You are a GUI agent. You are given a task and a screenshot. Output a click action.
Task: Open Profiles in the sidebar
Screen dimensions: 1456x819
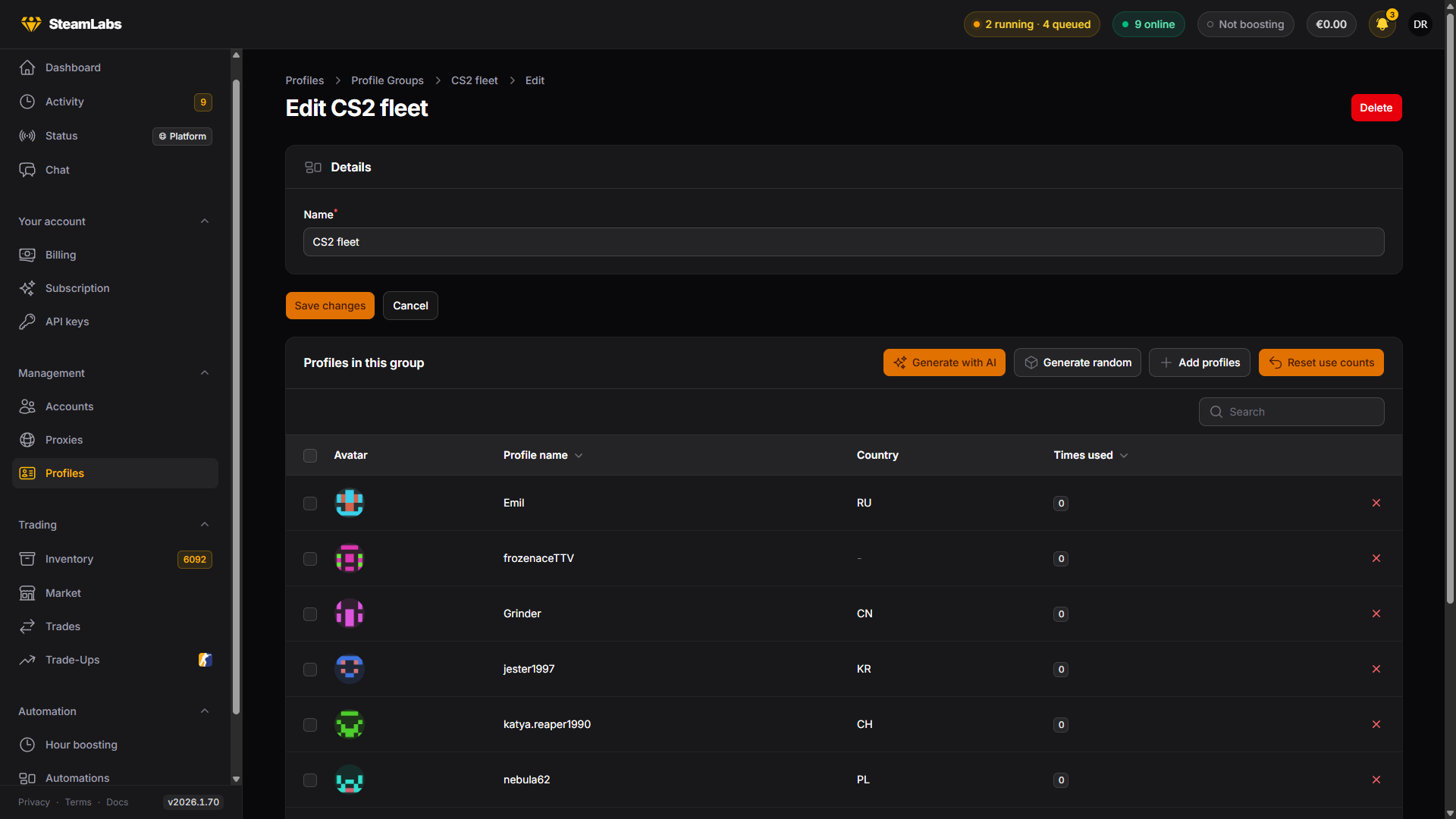(115, 473)
